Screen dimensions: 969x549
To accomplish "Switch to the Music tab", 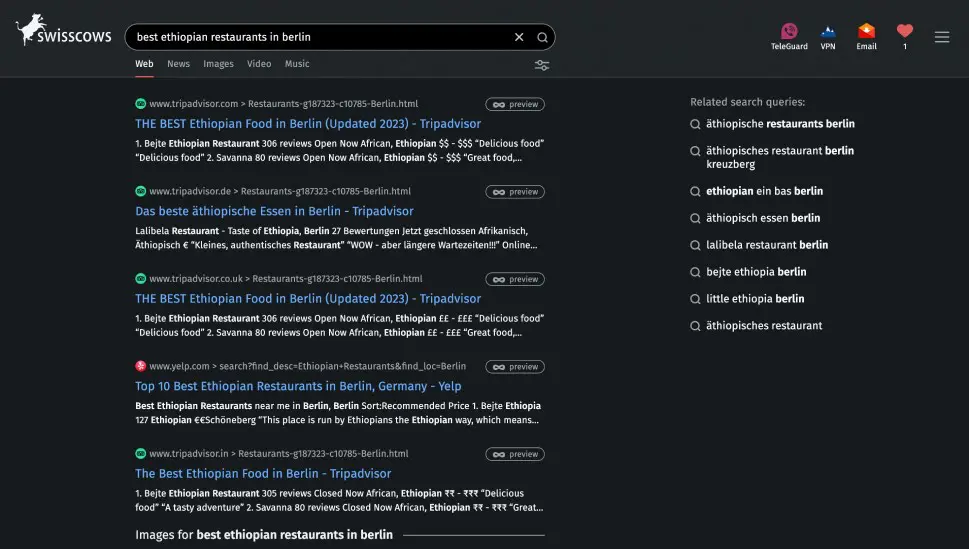I will tap(297, 64).
